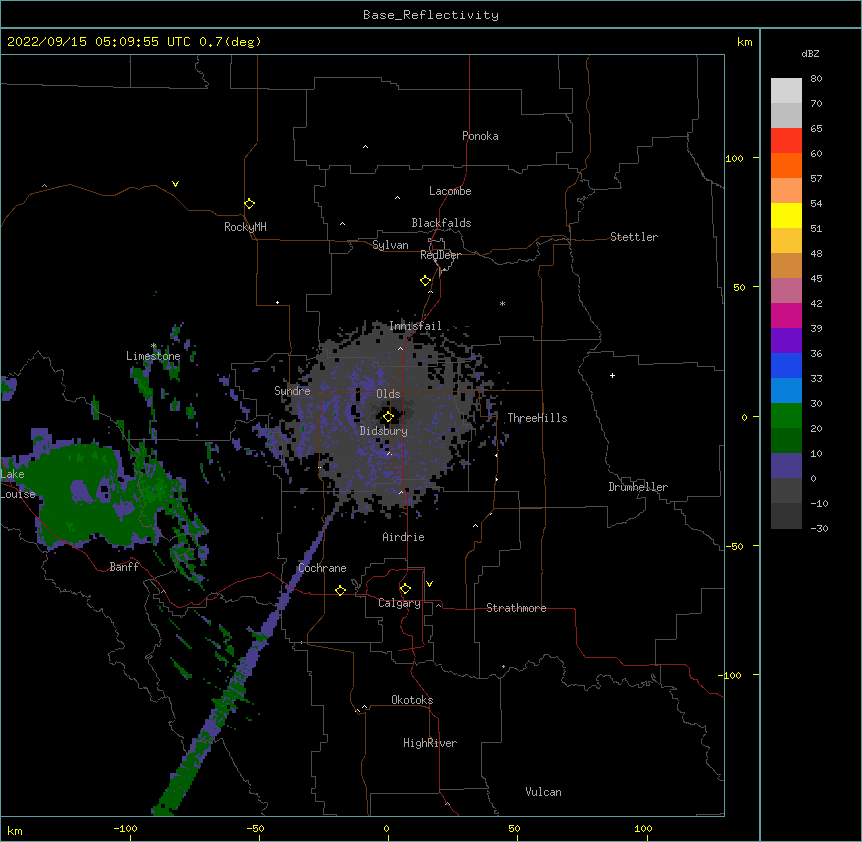Choose the blue 33–36 dBZ swatch

(786, 366)
